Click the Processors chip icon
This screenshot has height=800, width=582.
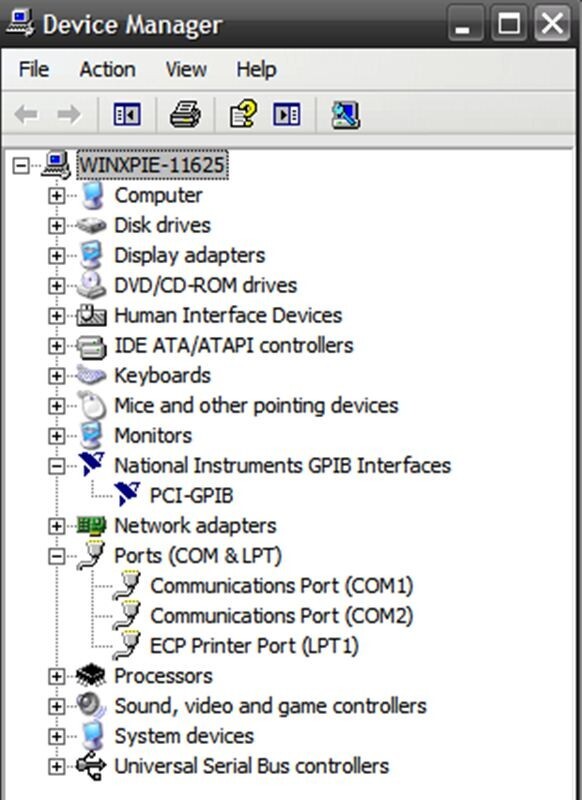[x=91, y=676]
